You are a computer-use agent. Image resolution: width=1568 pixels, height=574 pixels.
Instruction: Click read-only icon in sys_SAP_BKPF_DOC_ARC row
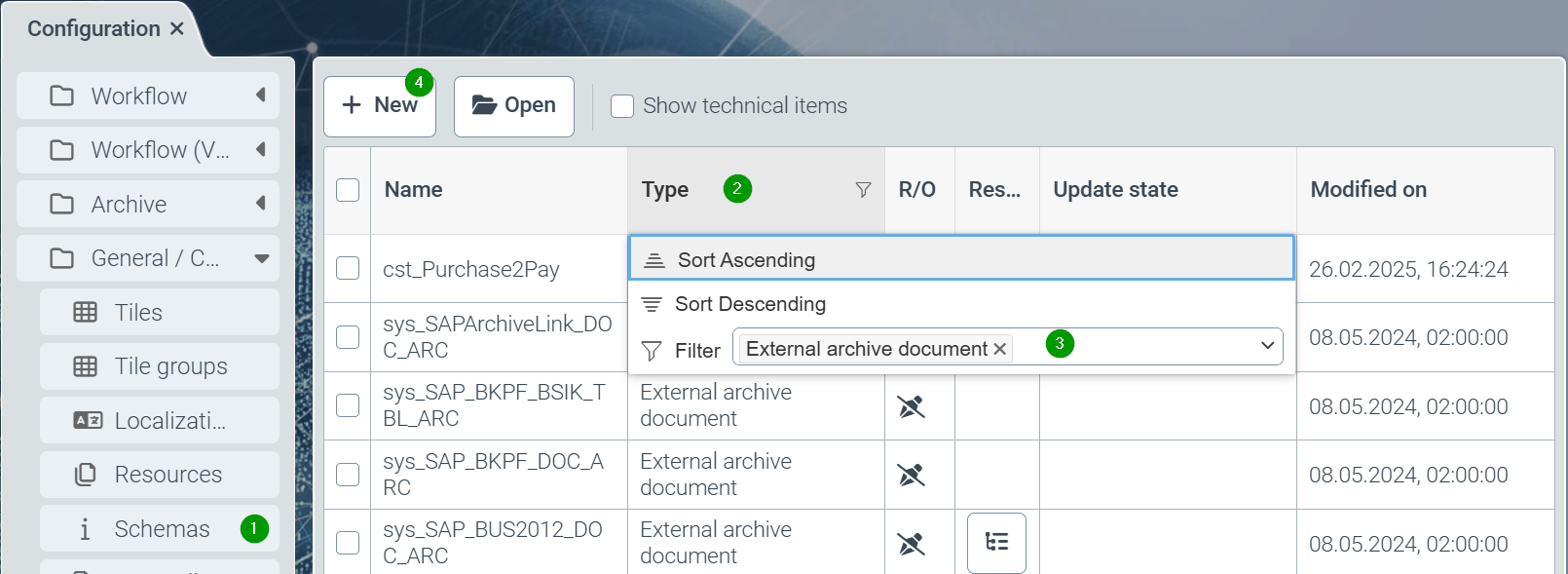coord(911,475)
